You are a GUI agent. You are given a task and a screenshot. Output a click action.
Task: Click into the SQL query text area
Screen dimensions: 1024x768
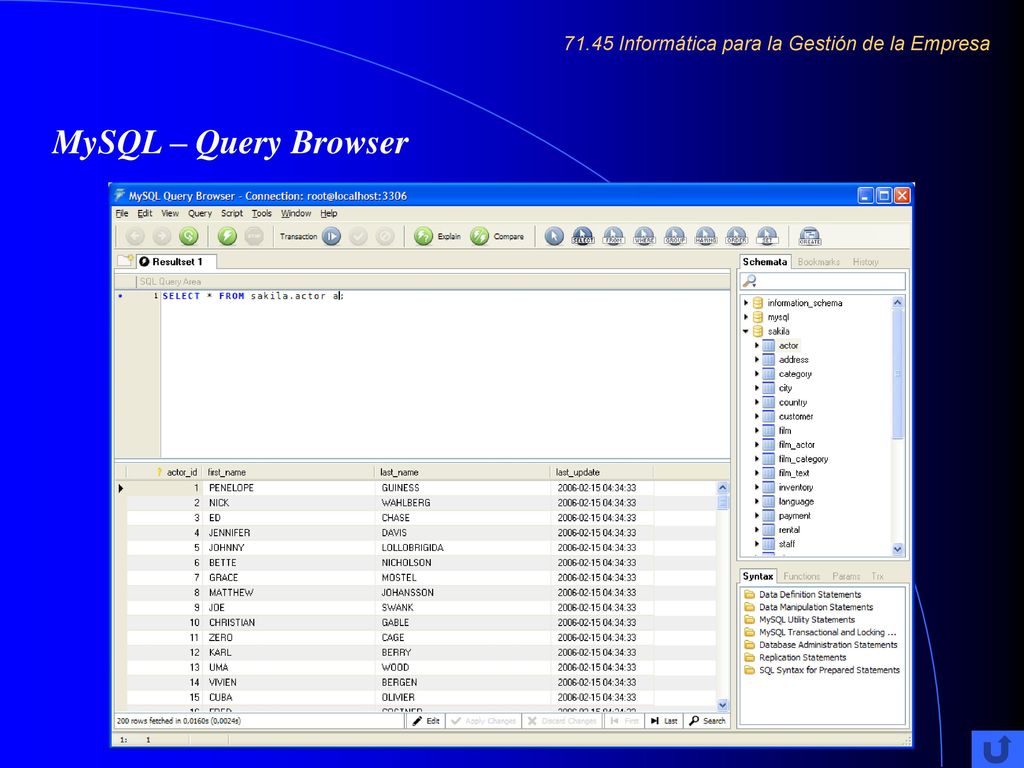coord(445,374)
